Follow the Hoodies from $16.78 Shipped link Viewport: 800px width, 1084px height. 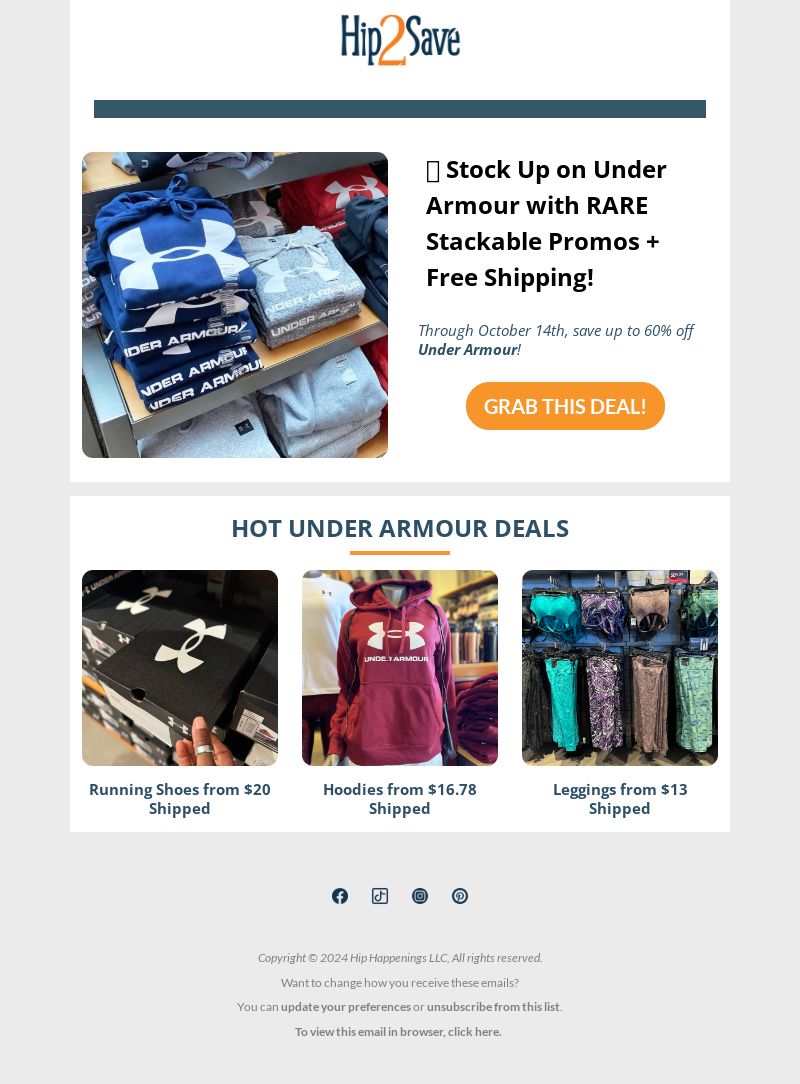click(x=400, y=798)
